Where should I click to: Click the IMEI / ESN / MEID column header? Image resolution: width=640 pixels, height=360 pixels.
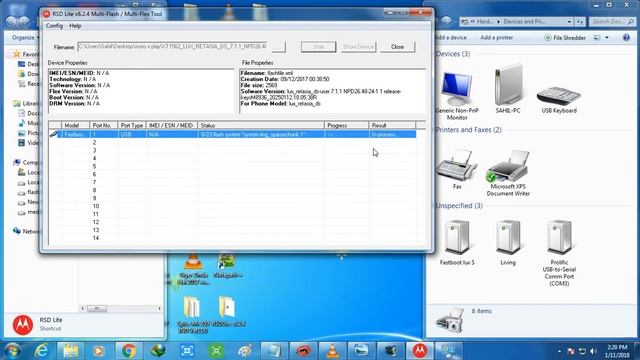click(171, 125)
